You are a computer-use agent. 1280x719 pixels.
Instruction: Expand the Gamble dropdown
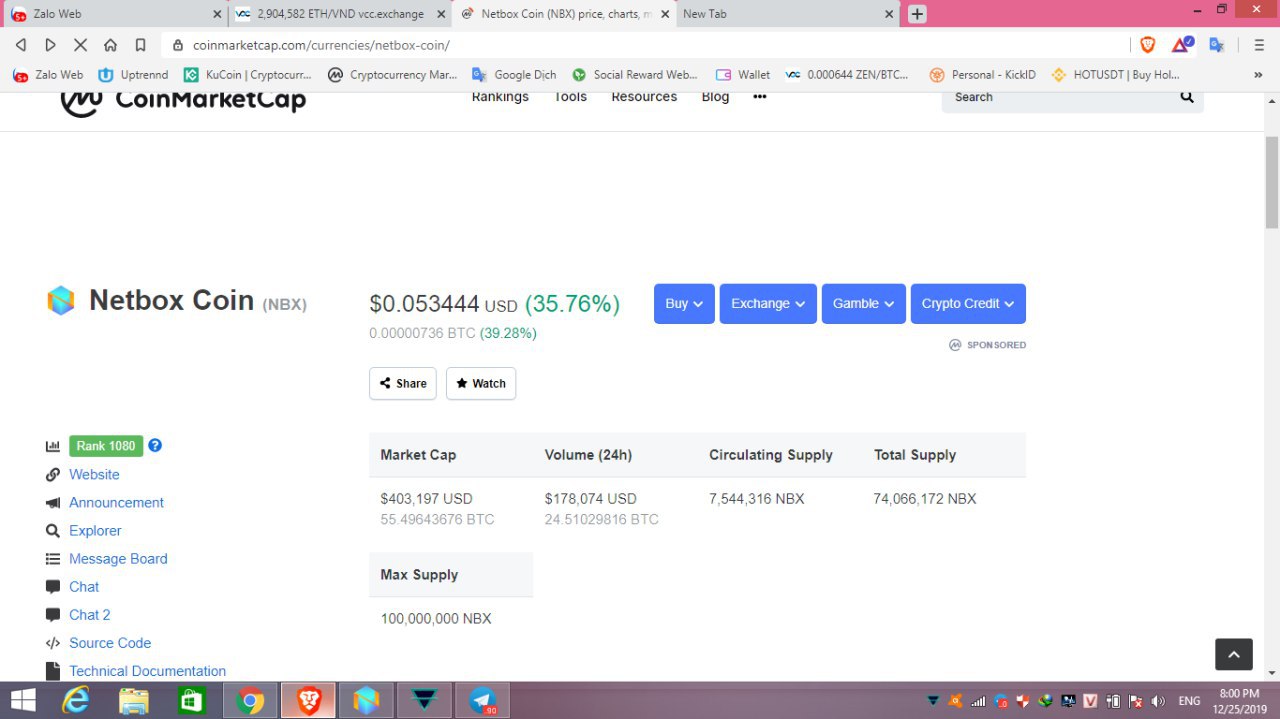tap(864, 304)
